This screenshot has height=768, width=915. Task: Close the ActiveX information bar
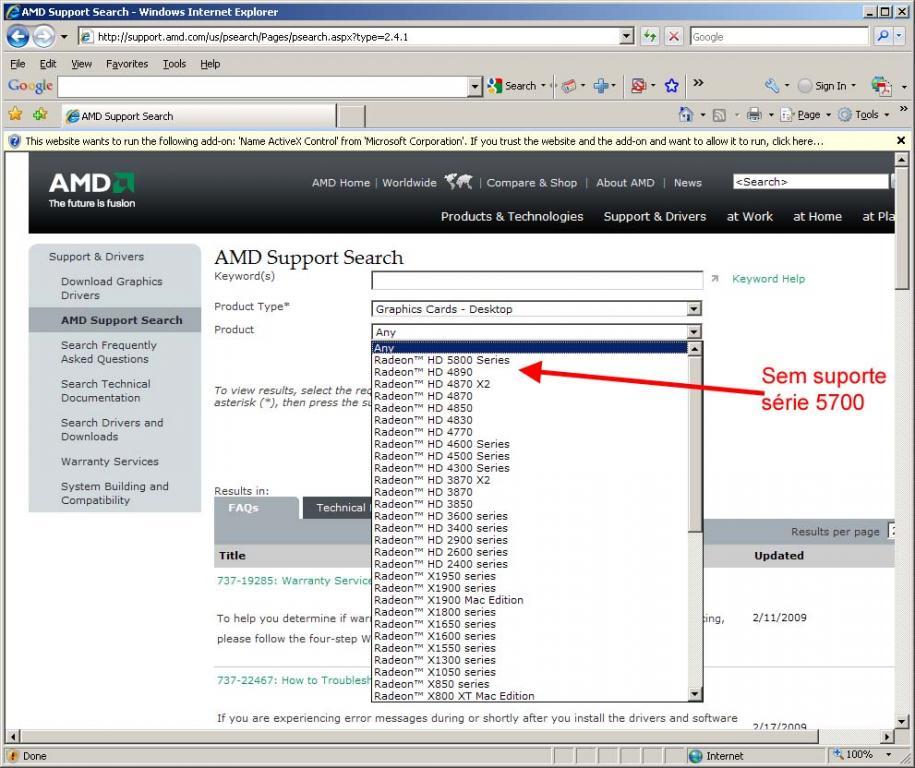(x=901, y=141)
